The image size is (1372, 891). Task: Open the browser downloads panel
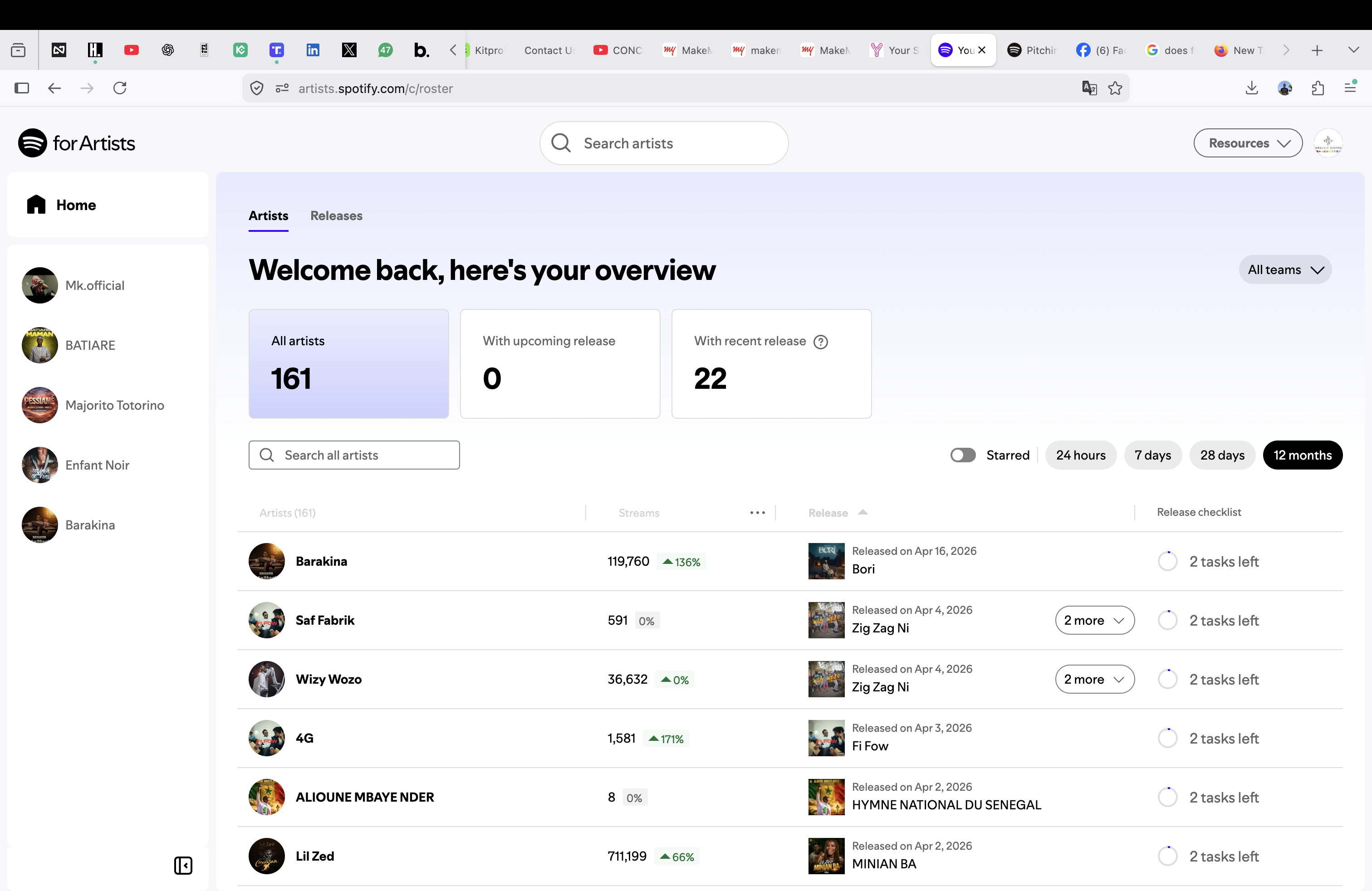click(1251, 88)
